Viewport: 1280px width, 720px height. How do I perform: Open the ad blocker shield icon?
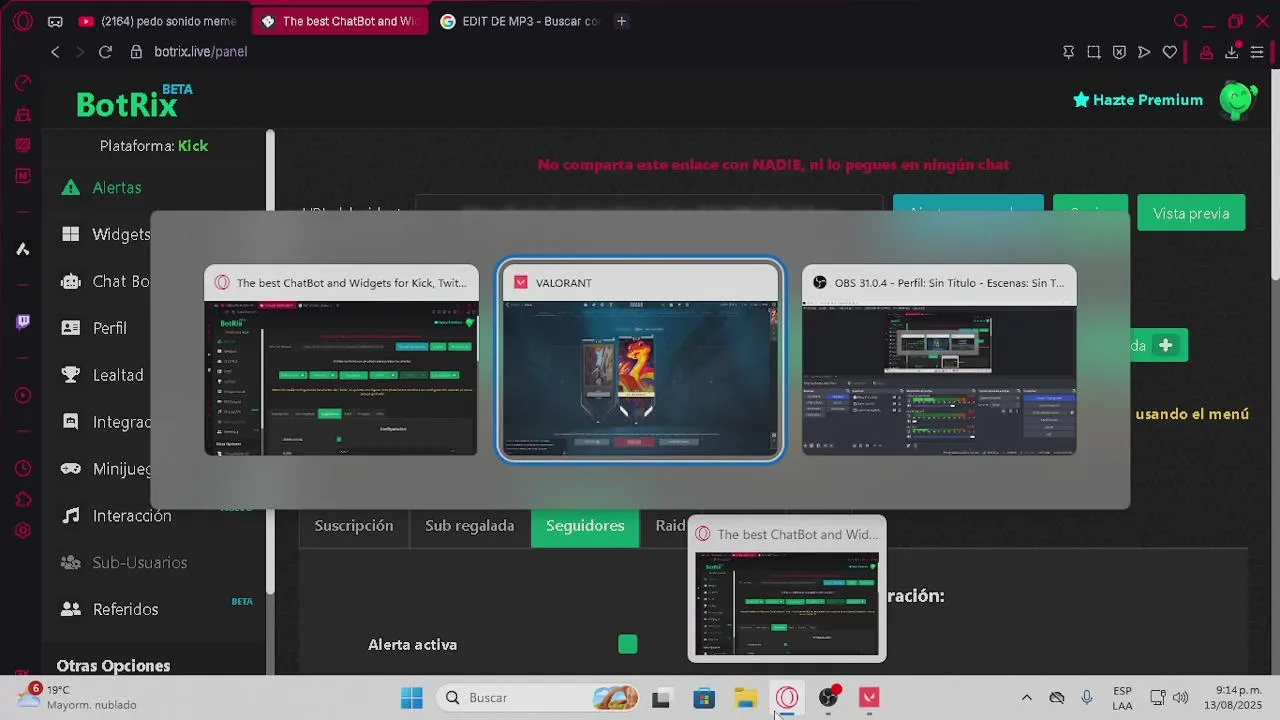[x=1119, y=52]
